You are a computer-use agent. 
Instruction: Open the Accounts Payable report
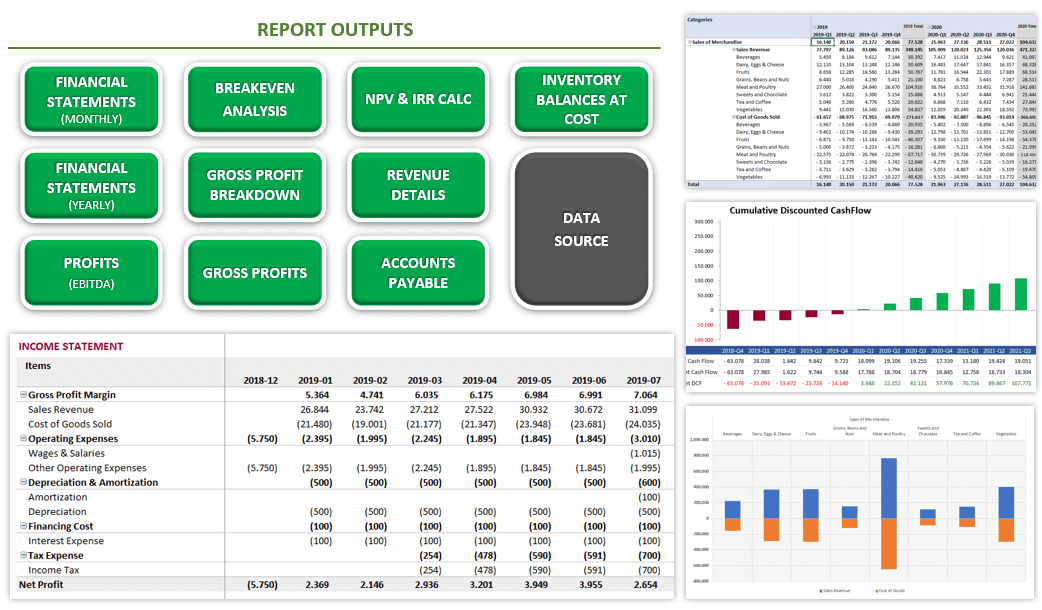click(x=418, y=273)
